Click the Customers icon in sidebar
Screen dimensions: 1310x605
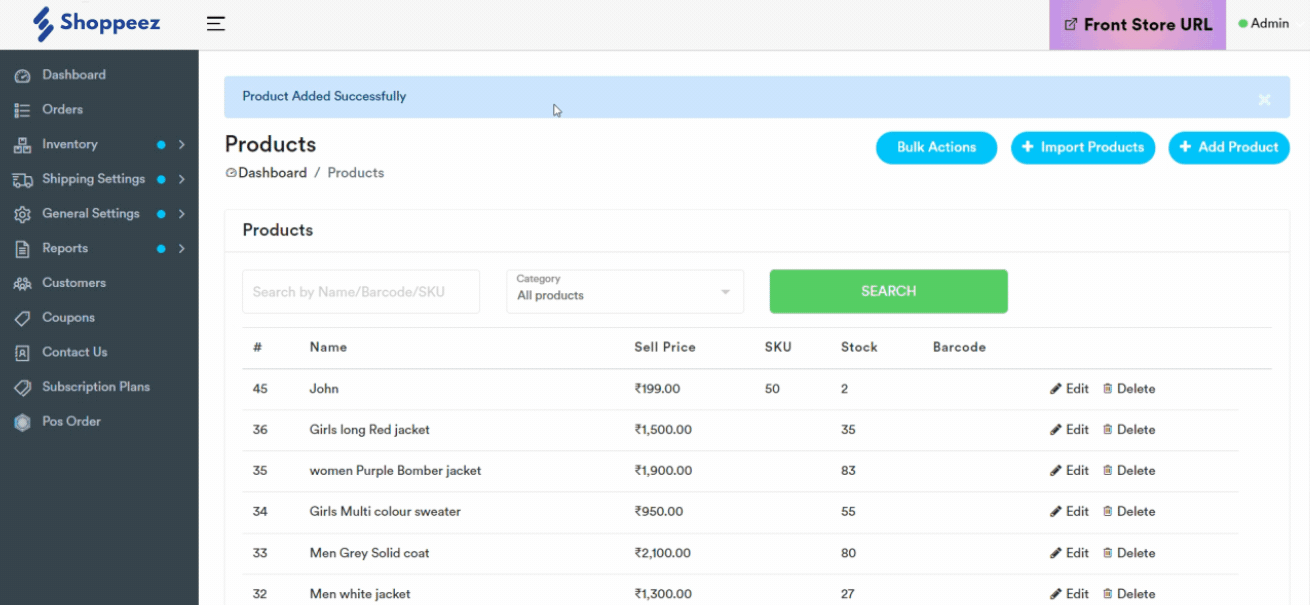pyautogui.click(x=22, y=284)
